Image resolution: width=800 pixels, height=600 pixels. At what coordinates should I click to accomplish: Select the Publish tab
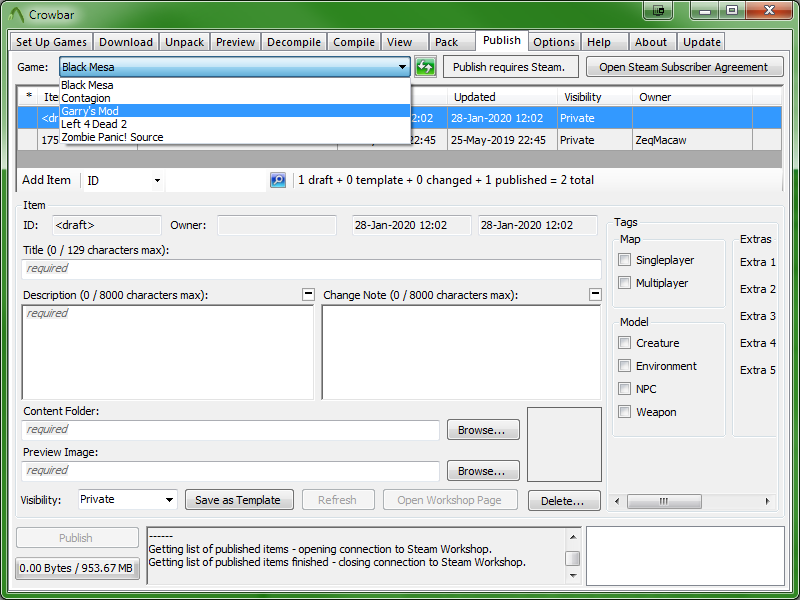(502, 40)
